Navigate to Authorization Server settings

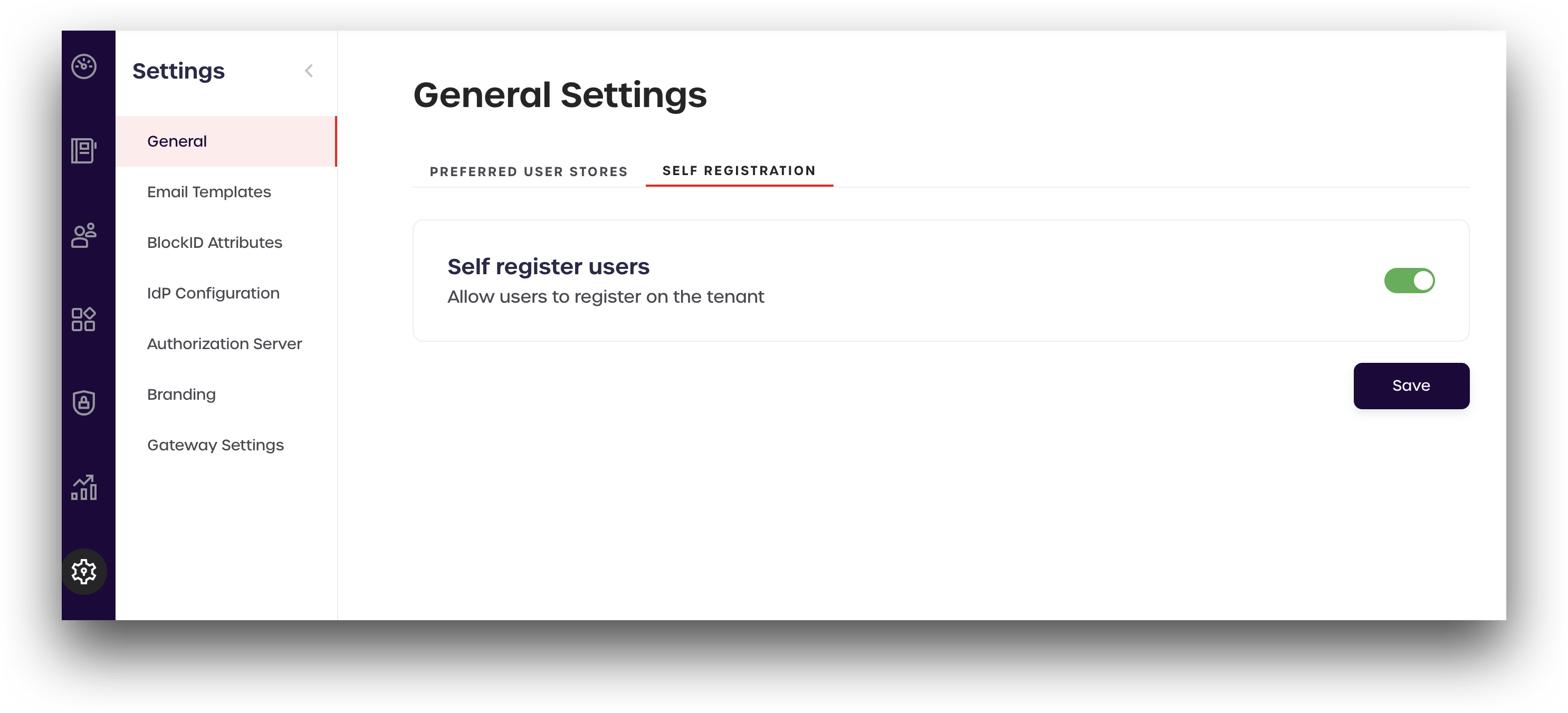pos(224,344)
